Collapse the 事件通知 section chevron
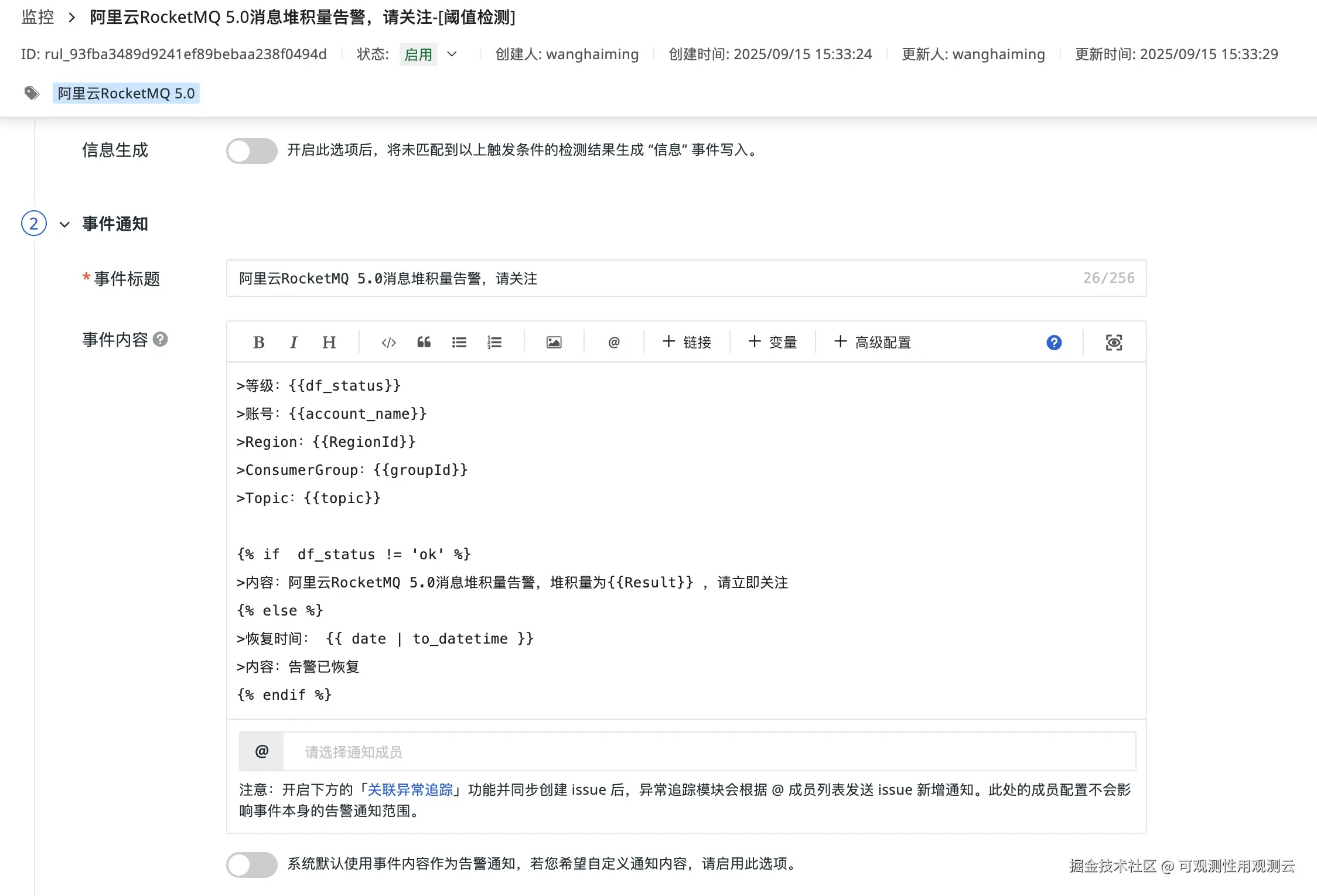The image size is (1317, 896). click(x=65, y=224)
